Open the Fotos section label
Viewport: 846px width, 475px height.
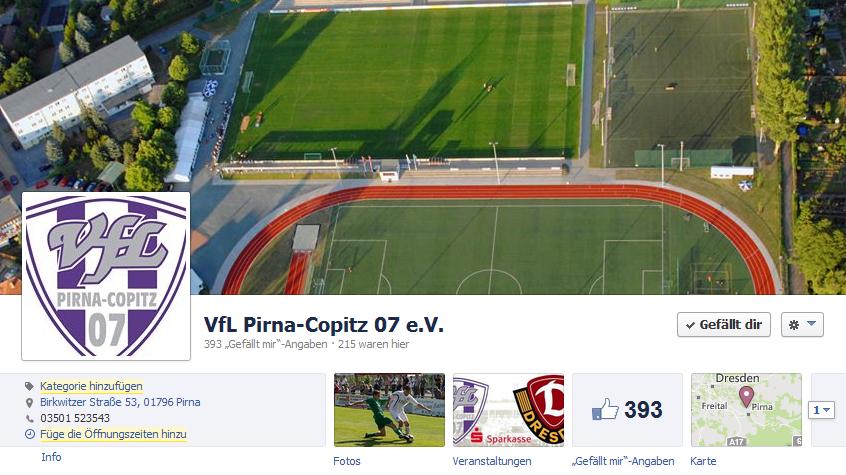(346, 461)
